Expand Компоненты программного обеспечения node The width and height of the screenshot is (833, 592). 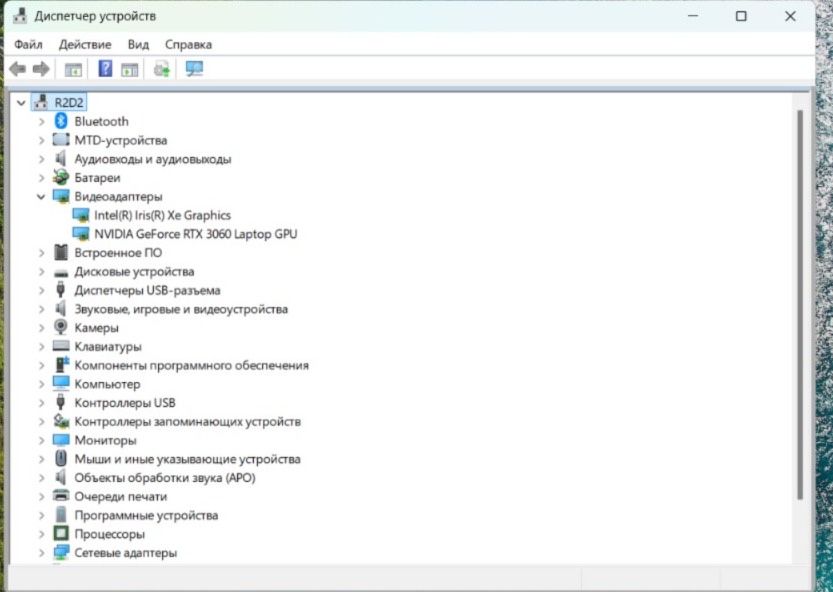coord(41,365)
